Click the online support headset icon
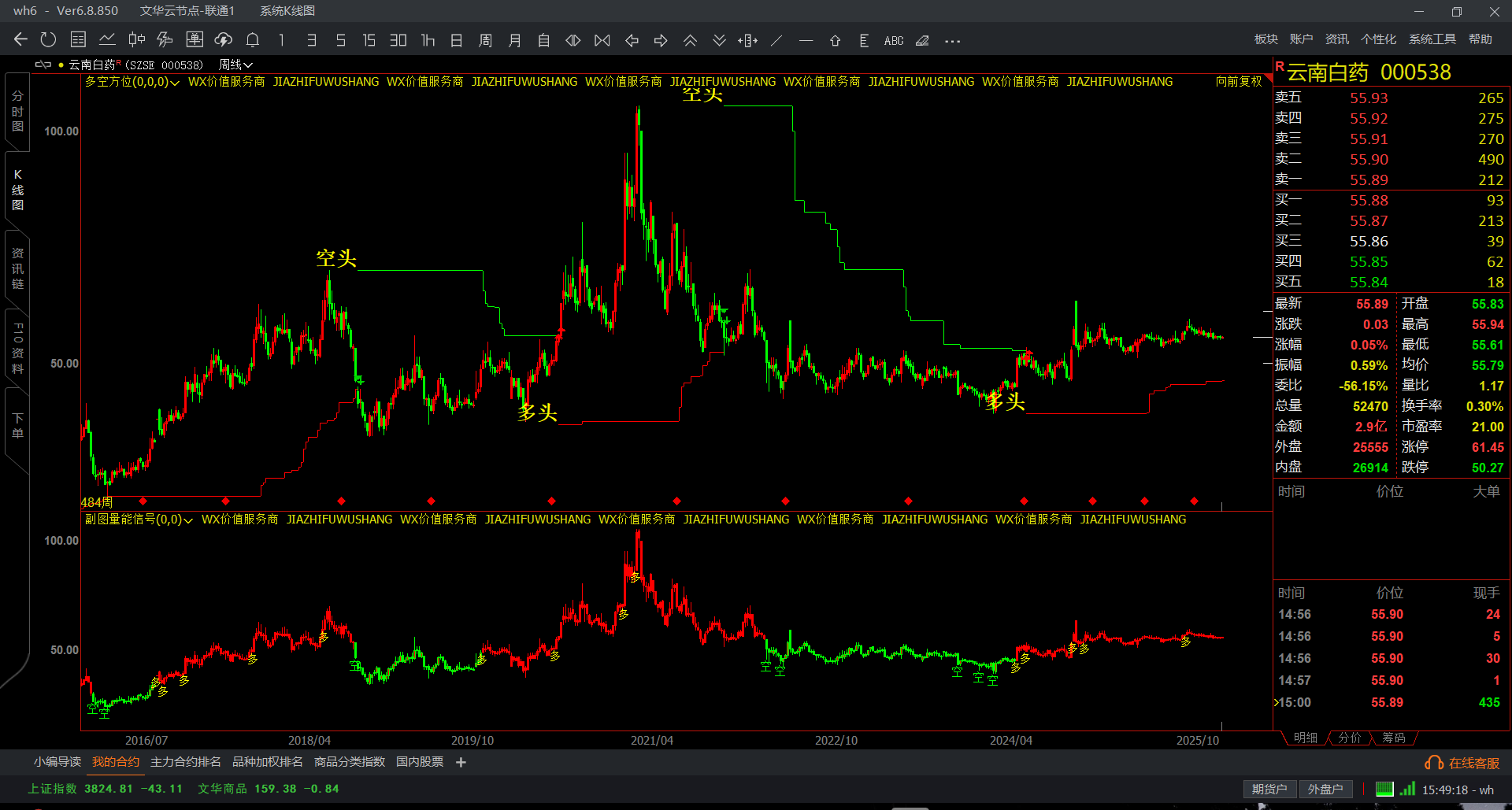The image size is (1512, 810). coord(1433,763)
